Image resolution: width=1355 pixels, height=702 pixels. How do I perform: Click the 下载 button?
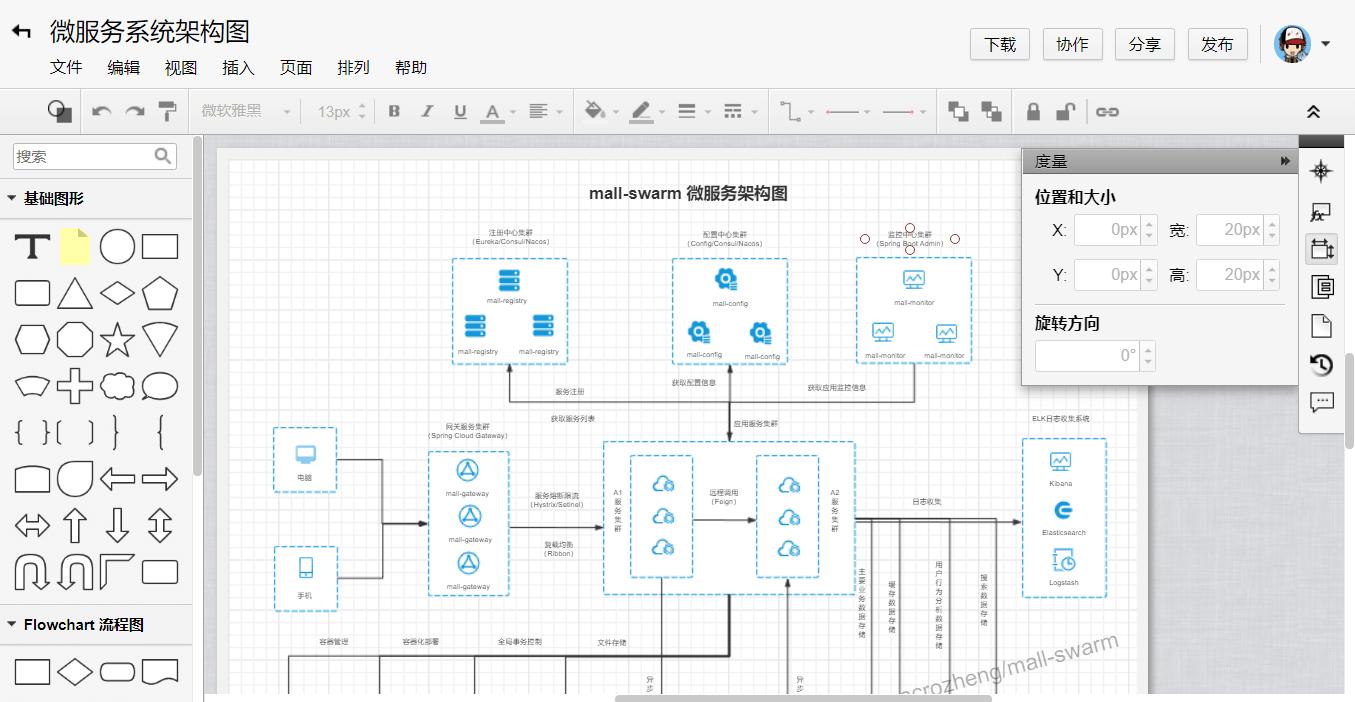[1000, 44]
